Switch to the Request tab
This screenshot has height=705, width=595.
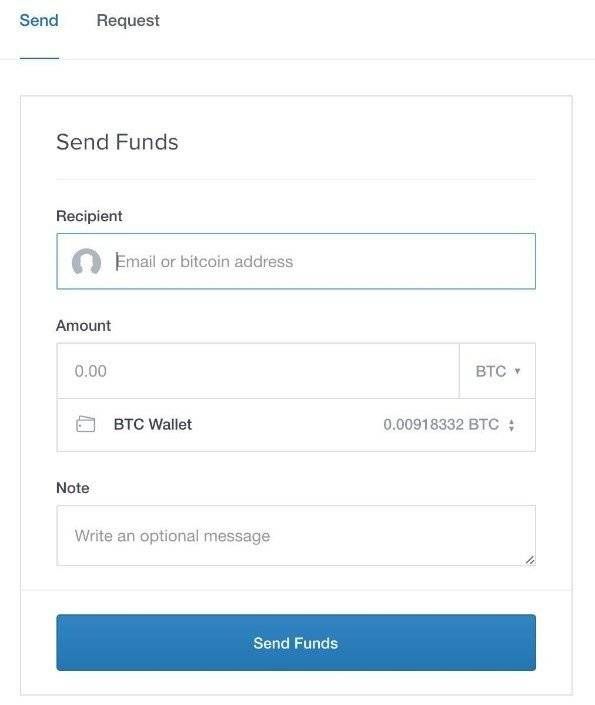point(128,21)
